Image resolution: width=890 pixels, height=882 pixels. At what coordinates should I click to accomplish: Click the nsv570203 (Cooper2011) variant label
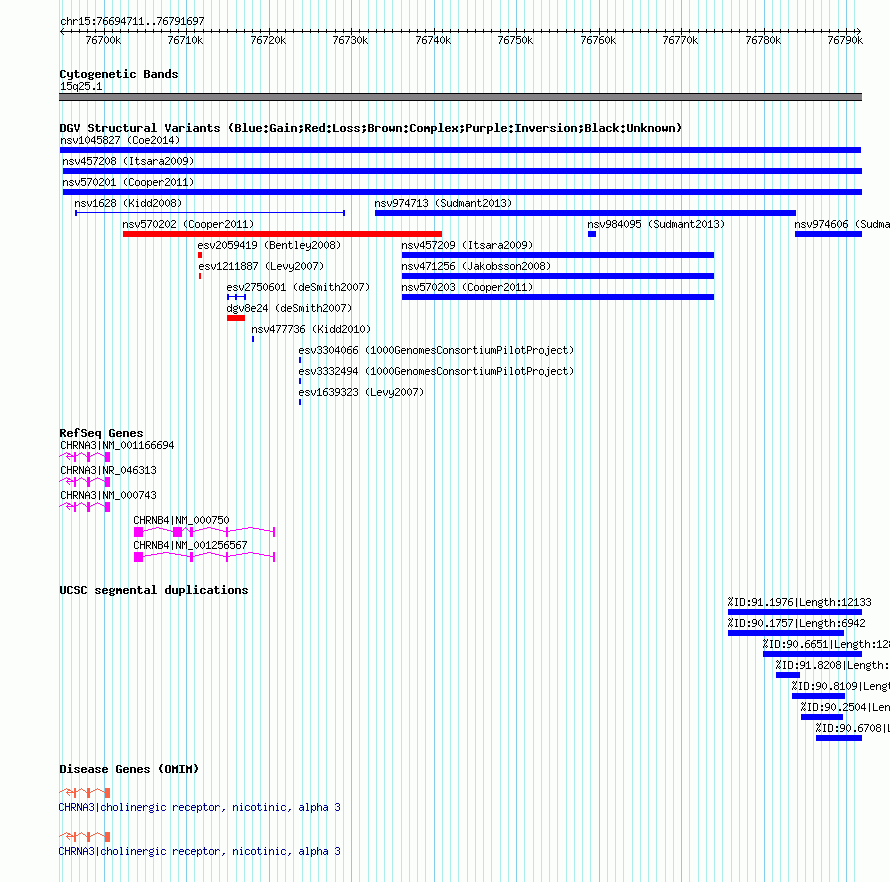467,287
